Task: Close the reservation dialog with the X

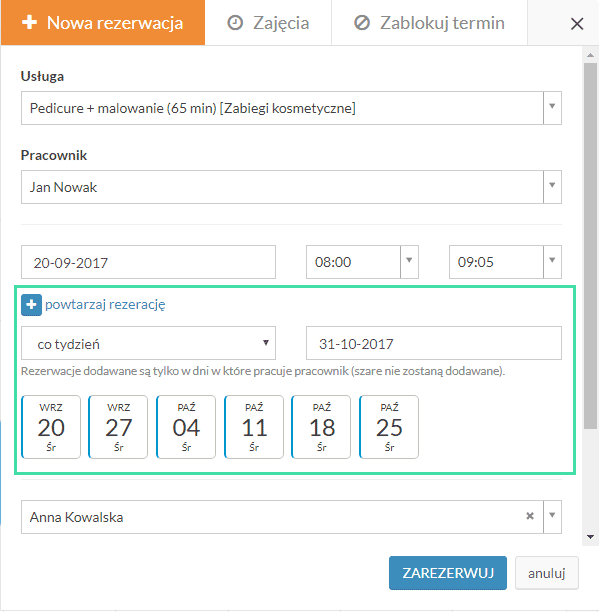Action: [x=577, y=24]
